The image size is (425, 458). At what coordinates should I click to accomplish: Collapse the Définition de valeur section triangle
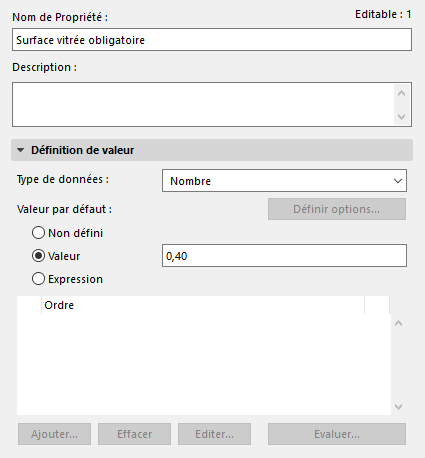coord(20,150)
